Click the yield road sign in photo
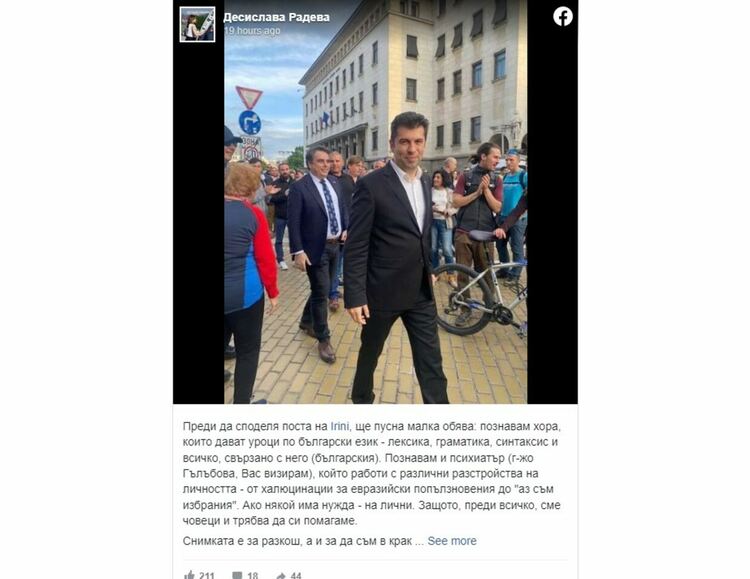The image size is (750, 579). point(249,97)
